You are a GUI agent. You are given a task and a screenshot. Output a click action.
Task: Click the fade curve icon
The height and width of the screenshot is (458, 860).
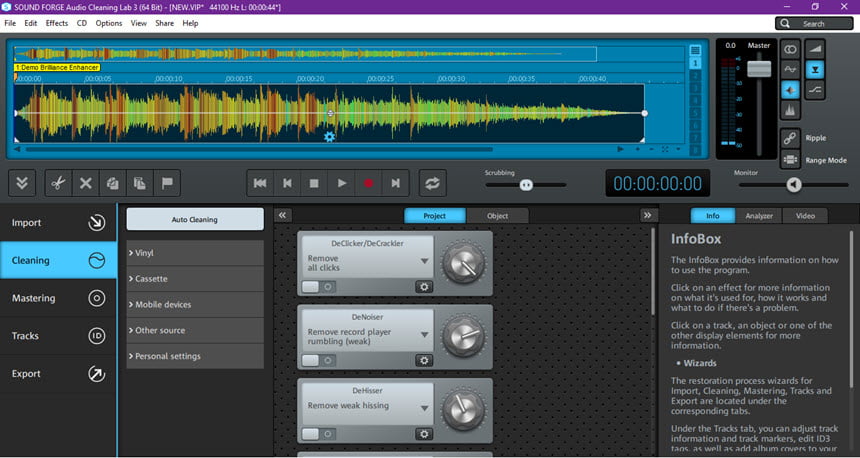pyautogui.click(x=816, y=90)
